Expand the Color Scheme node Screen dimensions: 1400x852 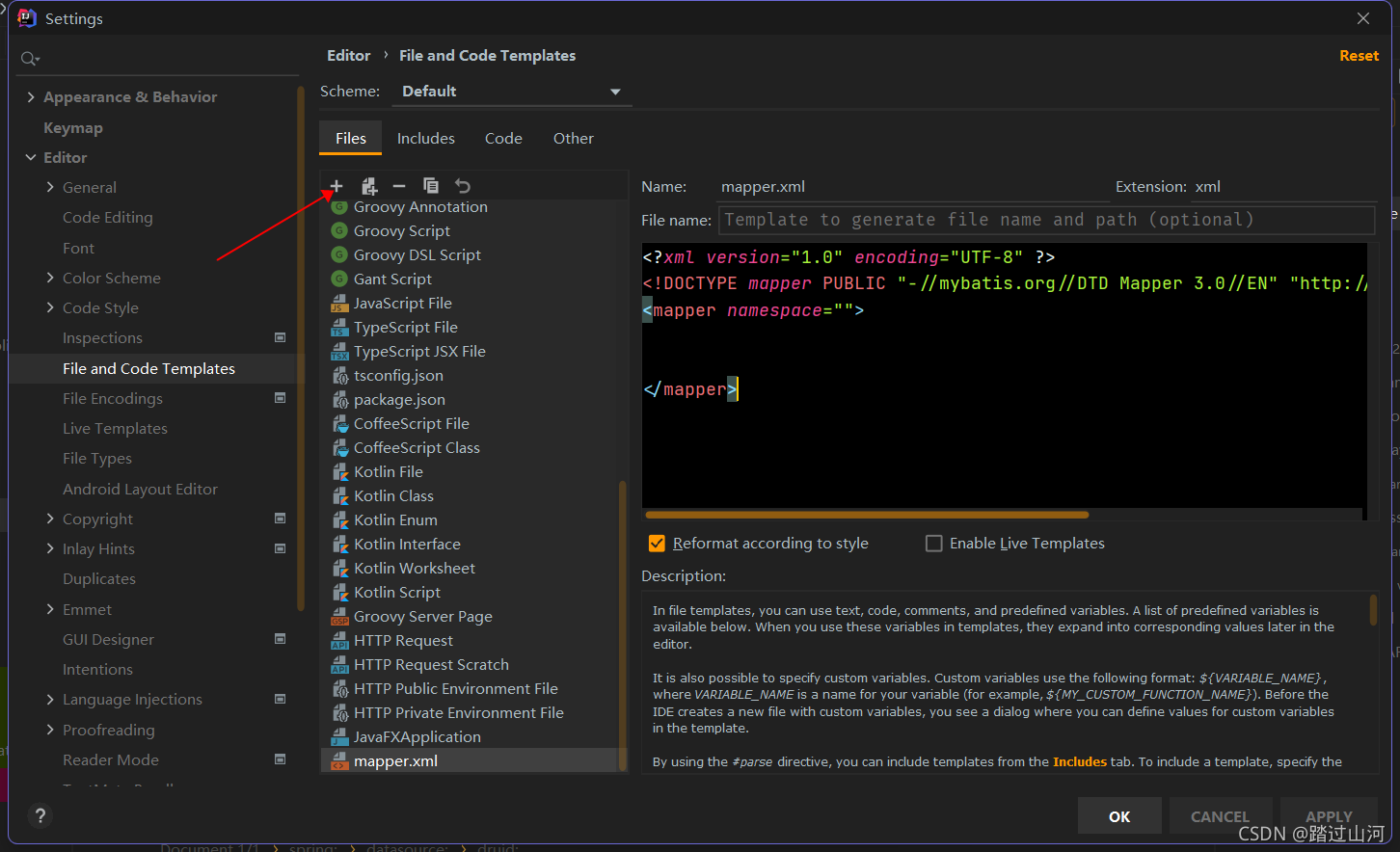(50, 278)
